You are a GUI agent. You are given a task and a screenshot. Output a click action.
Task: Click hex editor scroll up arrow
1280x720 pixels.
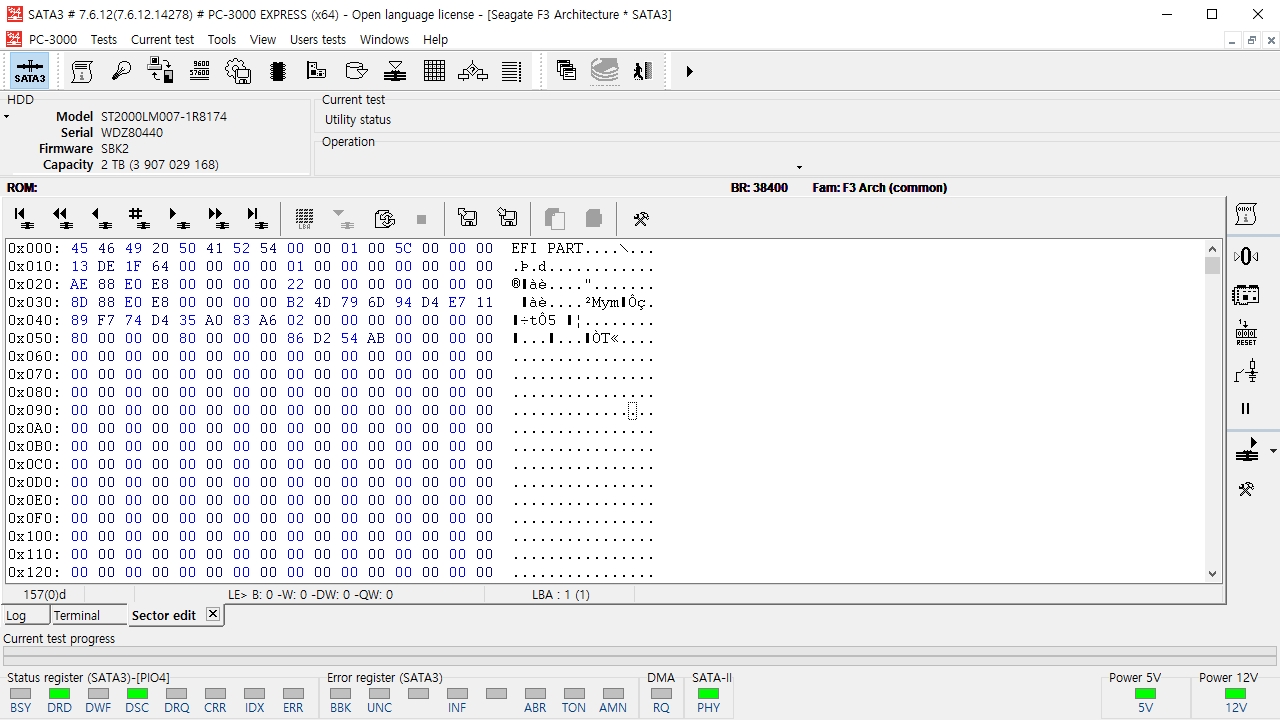tap(1213, 249)
